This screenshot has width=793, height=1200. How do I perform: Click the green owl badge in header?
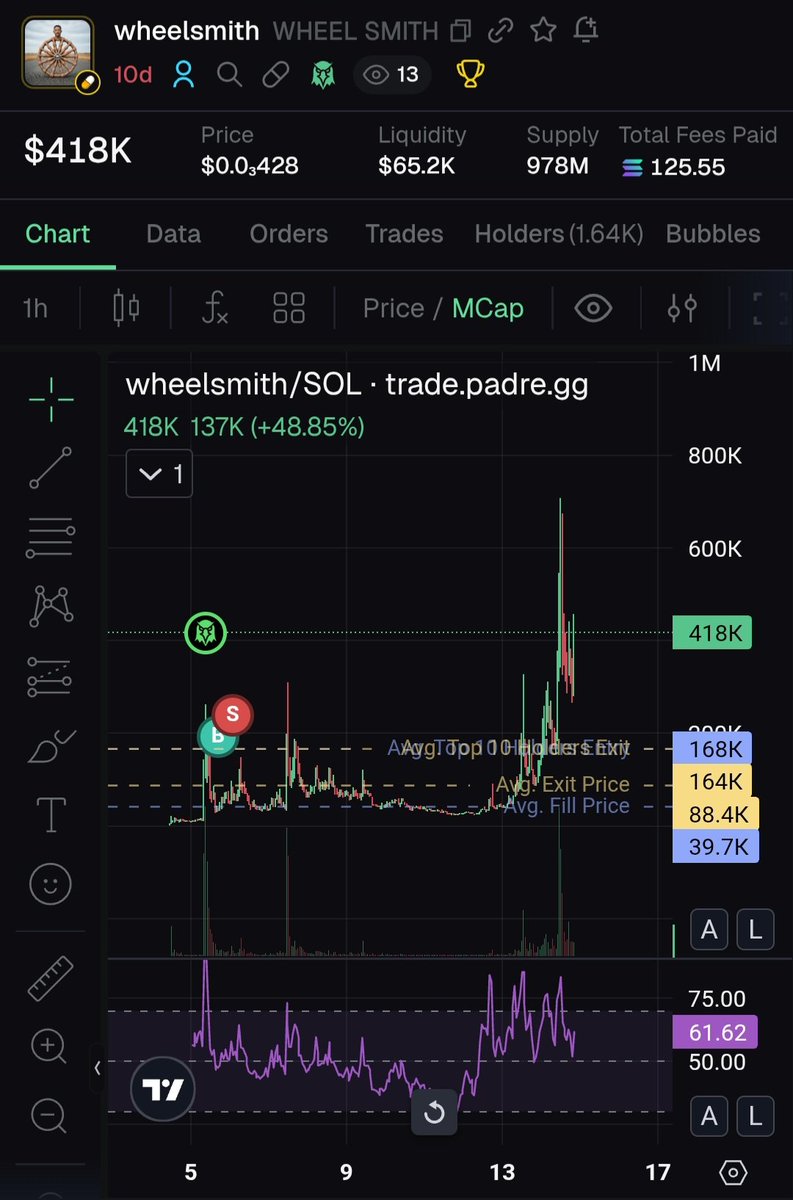coord(323,75)
